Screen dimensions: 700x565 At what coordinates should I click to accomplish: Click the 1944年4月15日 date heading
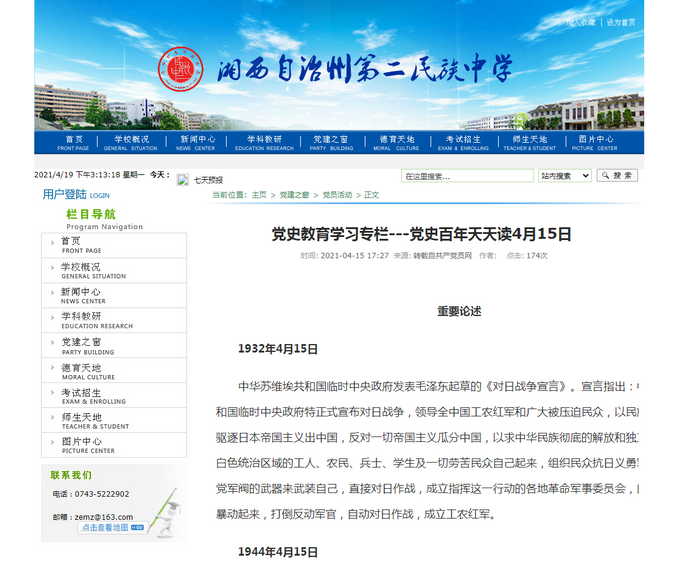click(x=278, y=552)
